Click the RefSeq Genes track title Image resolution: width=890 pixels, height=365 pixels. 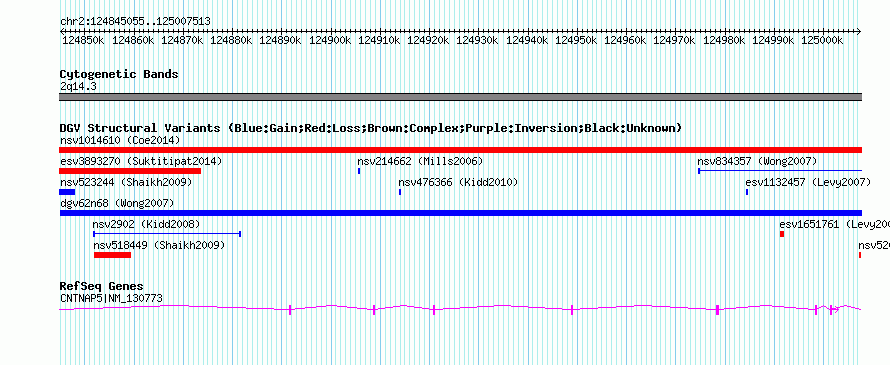tap(102, 286)
